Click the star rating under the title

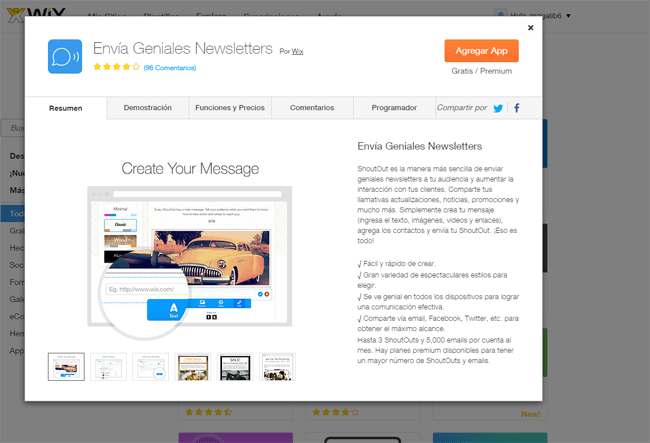116,67
